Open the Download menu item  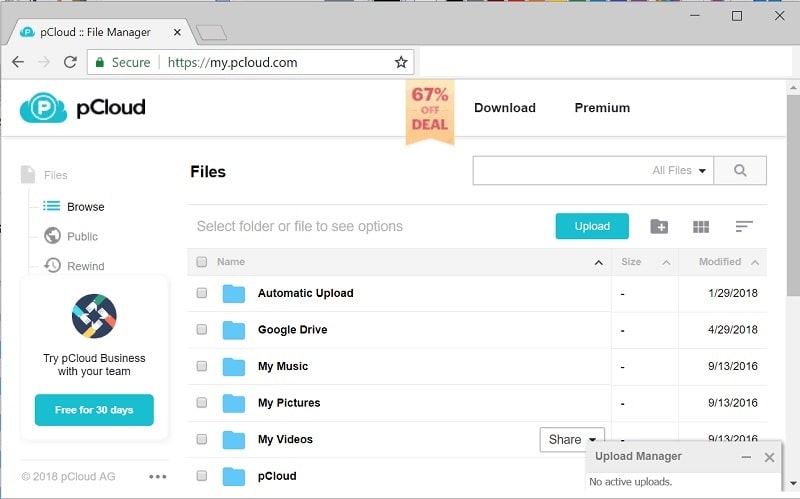pyautogui.click(x=505, y=108)
